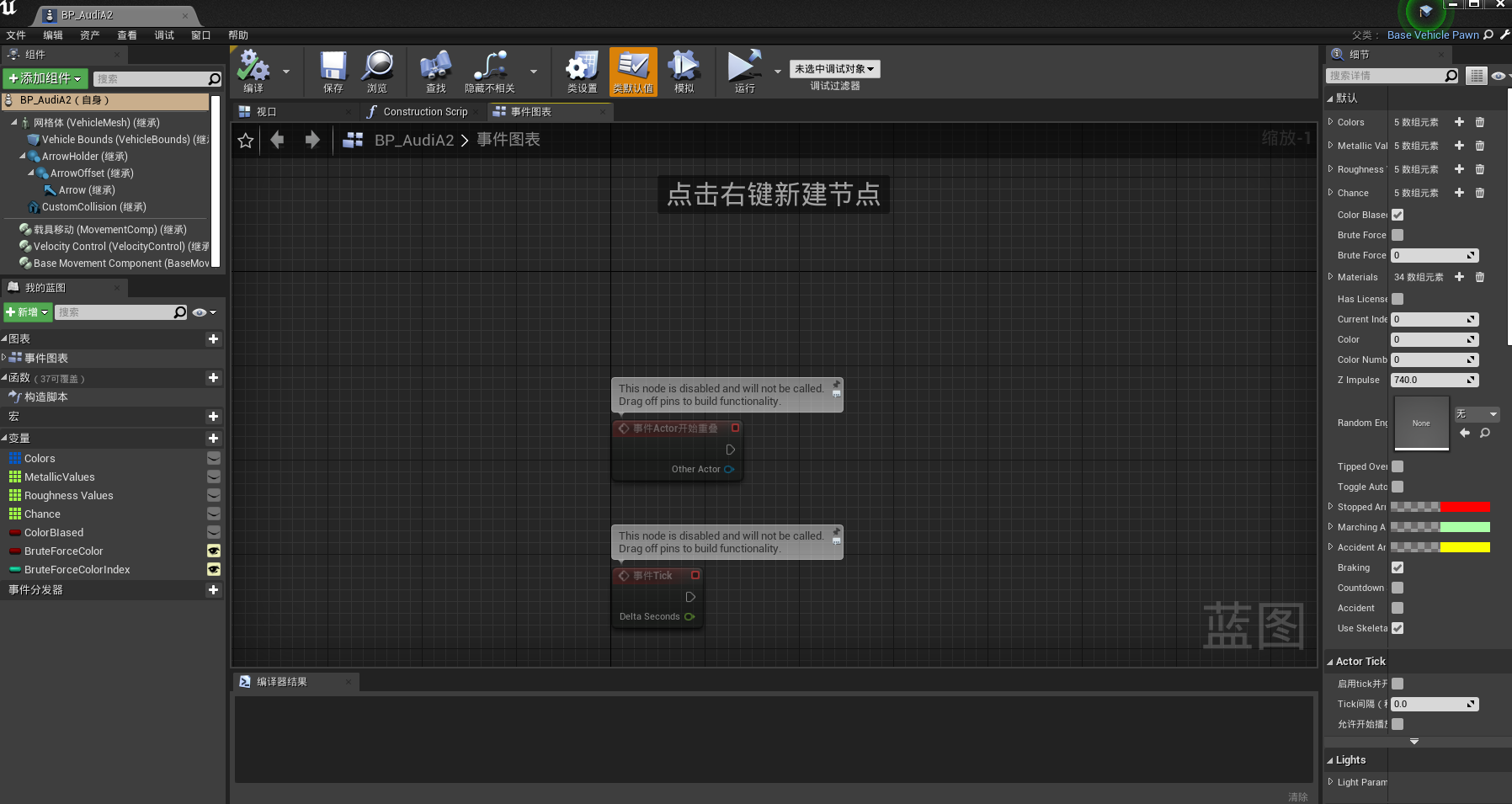1512x804 pixels.
Task: Delete the Colors array with trash icon
Action: pyautogui.click(x=1480, y=122)
